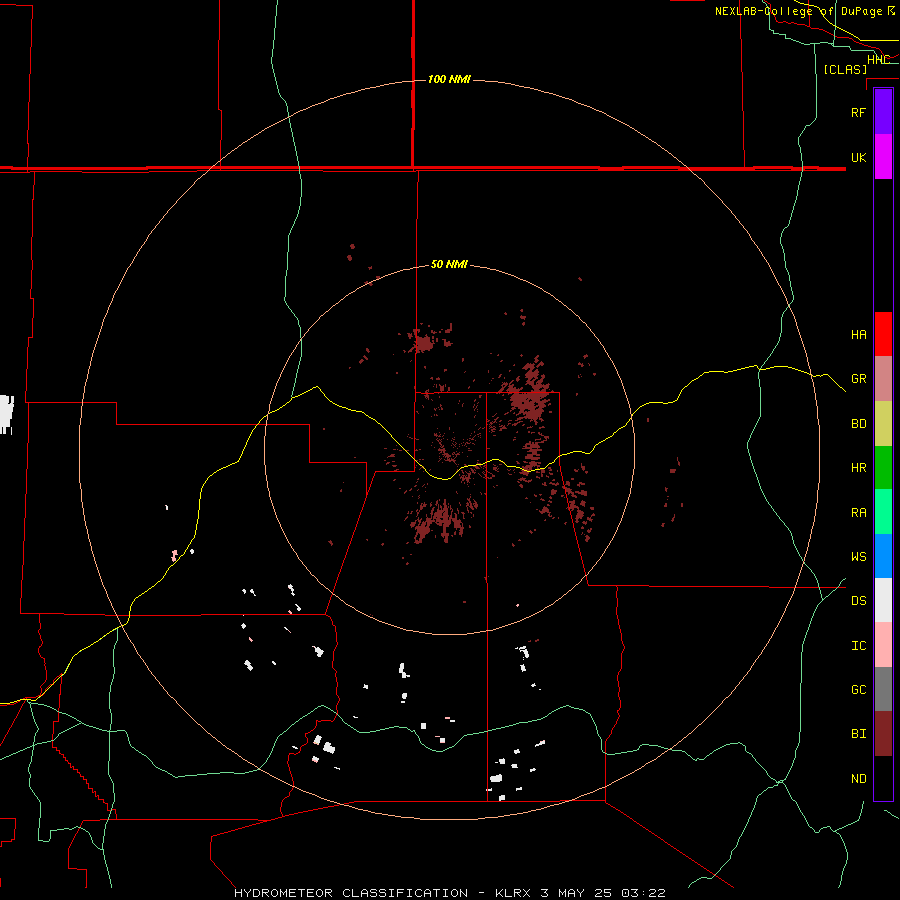Select the 'GR' legend label
Image resolution: width=900 pixels, height=900 pixels.
pos(858,379)
